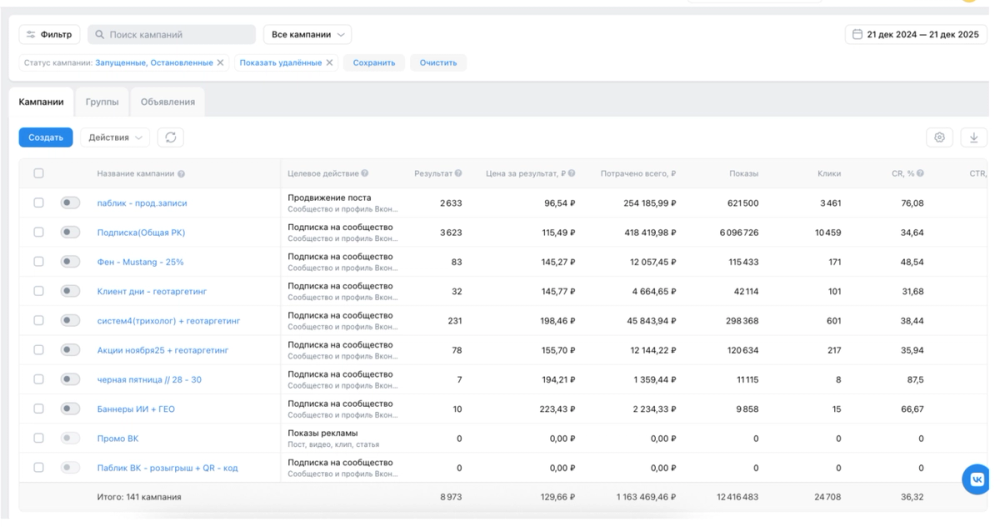The width and height of the screenshot is (1000, 527).
Task: Open campaign Баннеры ИИ + ГЕО
Action: pyautogui.click(x=136, y=409)
